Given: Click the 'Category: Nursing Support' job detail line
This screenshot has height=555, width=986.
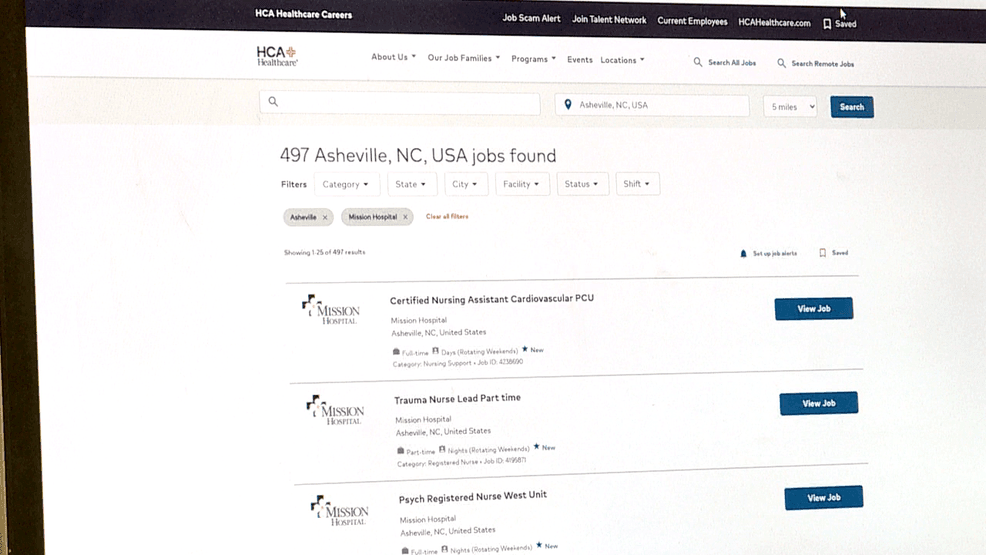Looking at the screenshot, I should 458,363.
